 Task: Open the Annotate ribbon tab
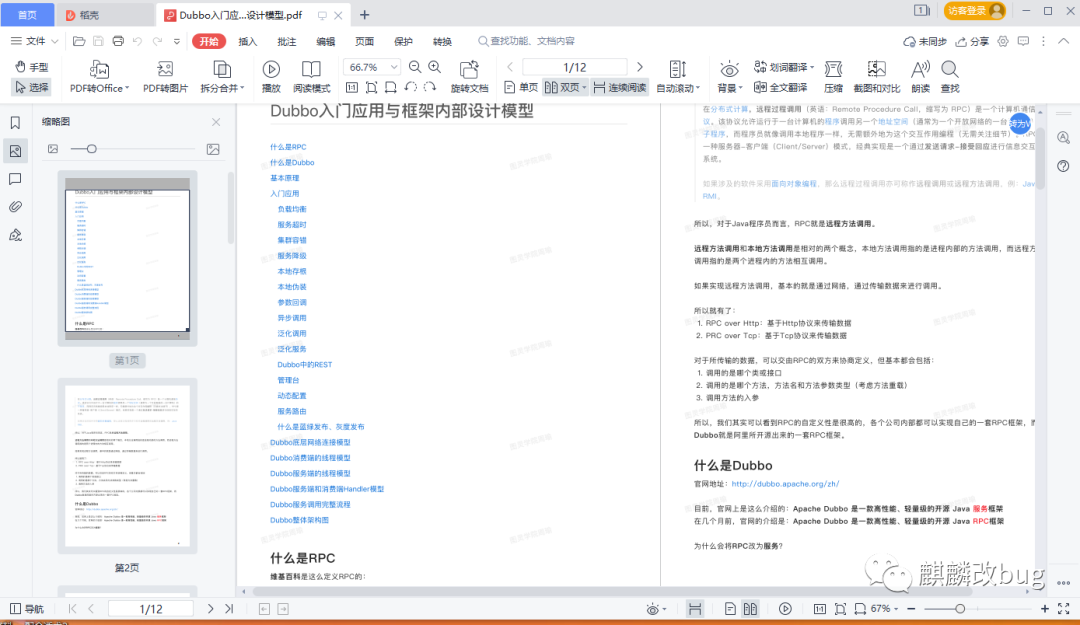[287, 41]
